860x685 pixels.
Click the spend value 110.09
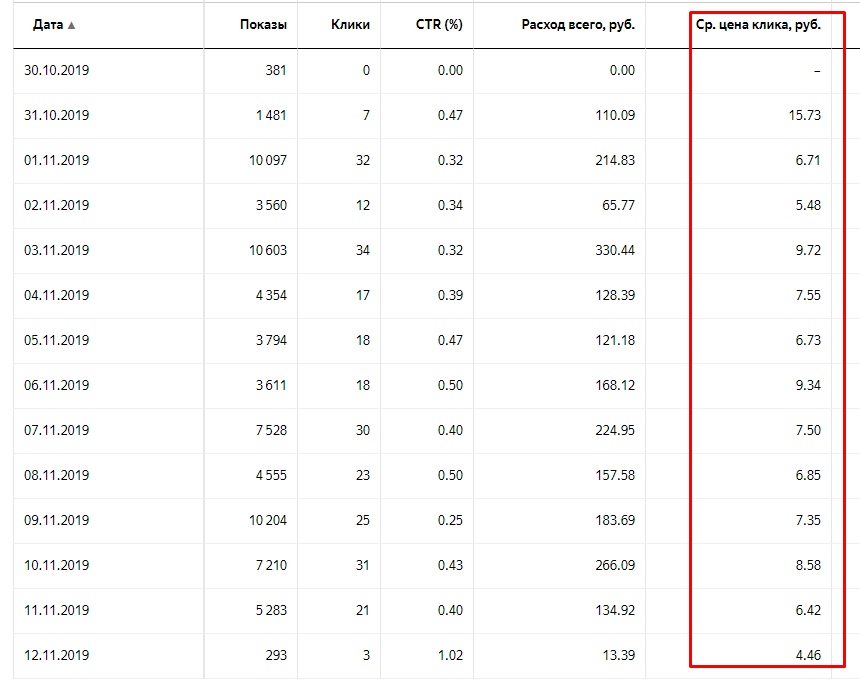pyautogui.click(x=614, y=115)
